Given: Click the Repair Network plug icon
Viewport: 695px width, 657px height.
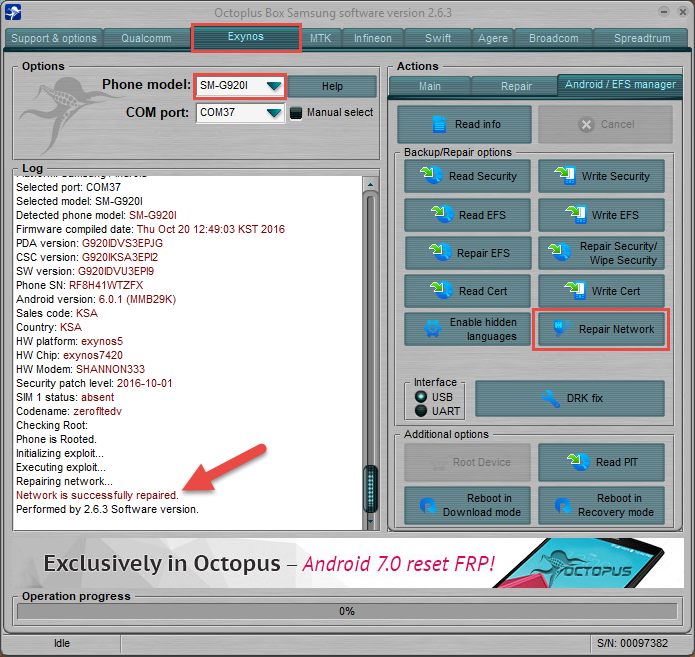Looking at the screenshot, I should click(x=562, y=328).
